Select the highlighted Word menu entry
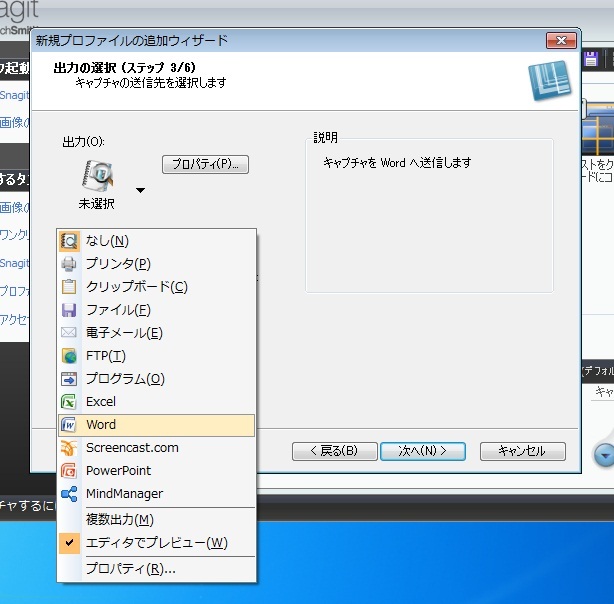 [x=157, y=425]
